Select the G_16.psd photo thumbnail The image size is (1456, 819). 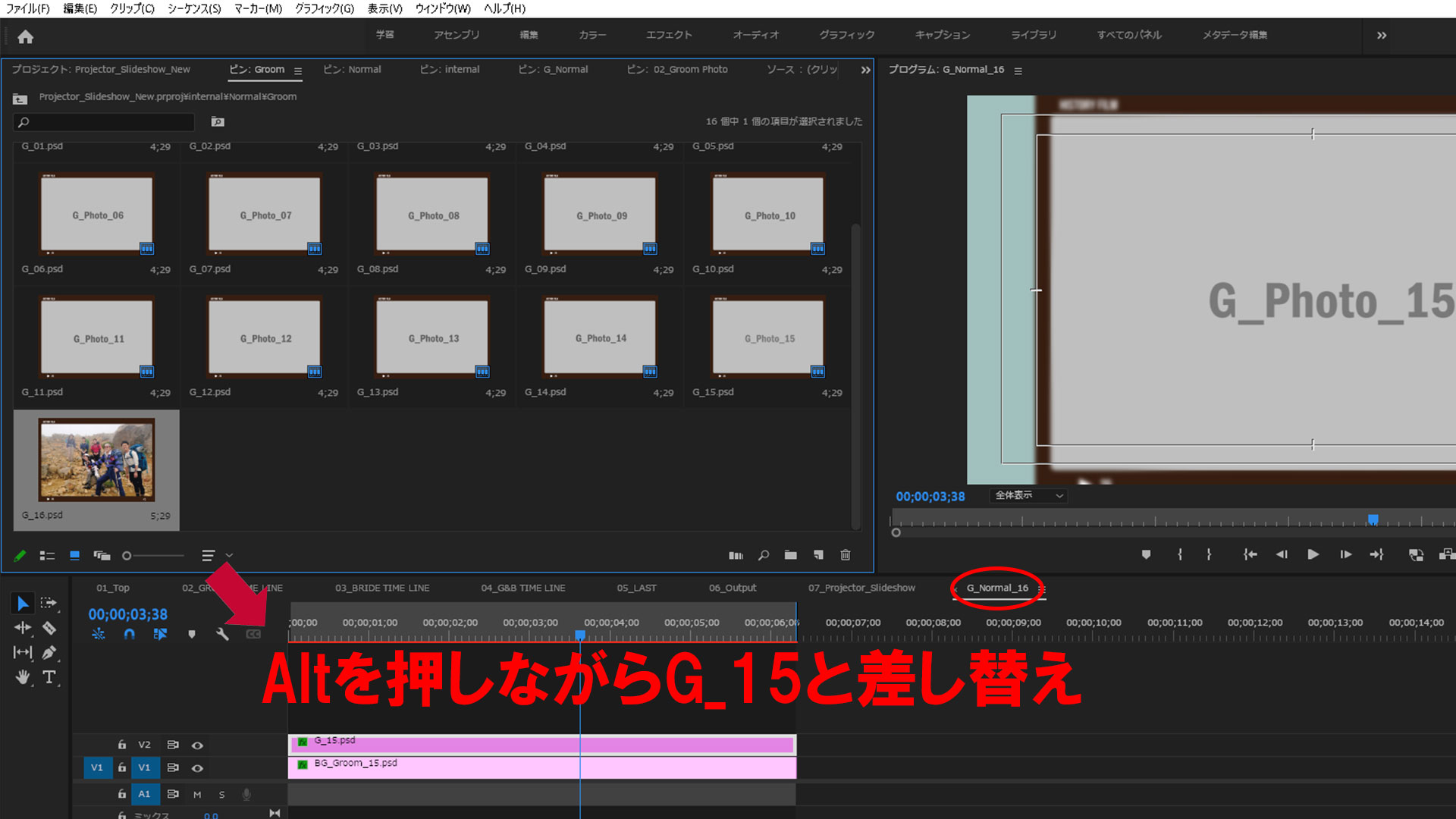(x=96, y=460)
